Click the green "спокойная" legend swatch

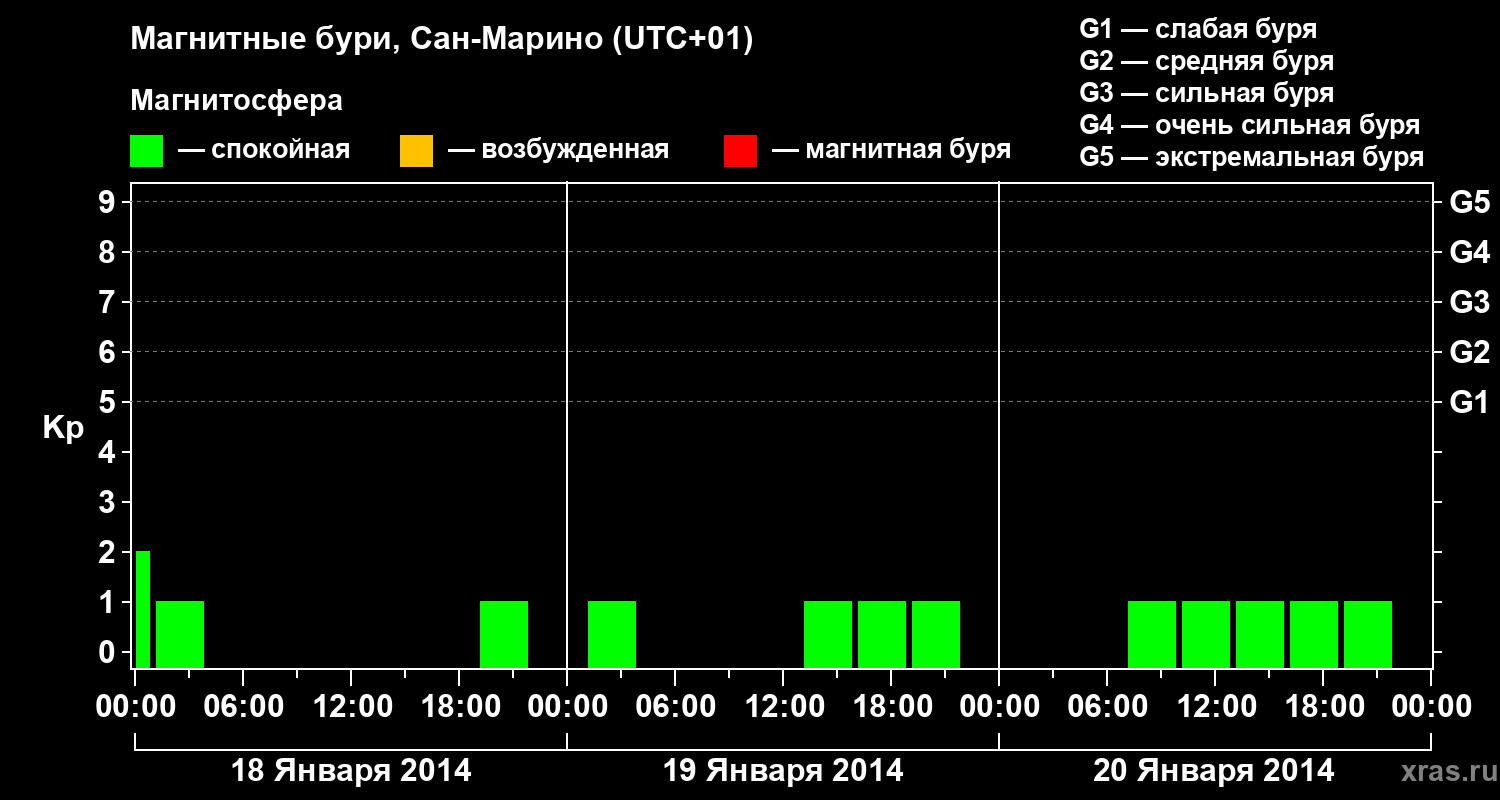coord(147,151)
